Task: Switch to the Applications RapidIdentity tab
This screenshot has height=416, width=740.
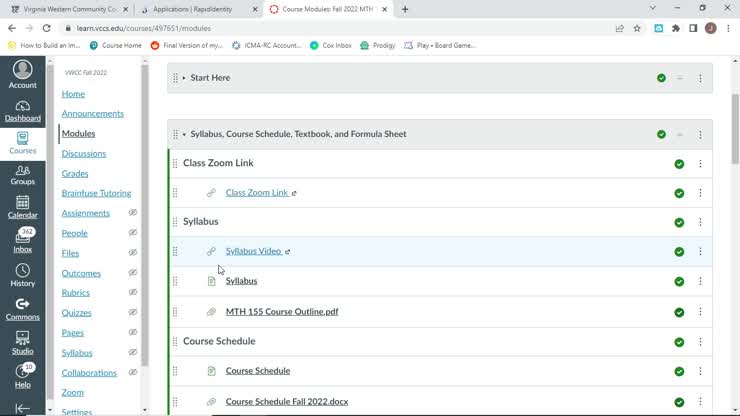Action: [x=197, y=9]
